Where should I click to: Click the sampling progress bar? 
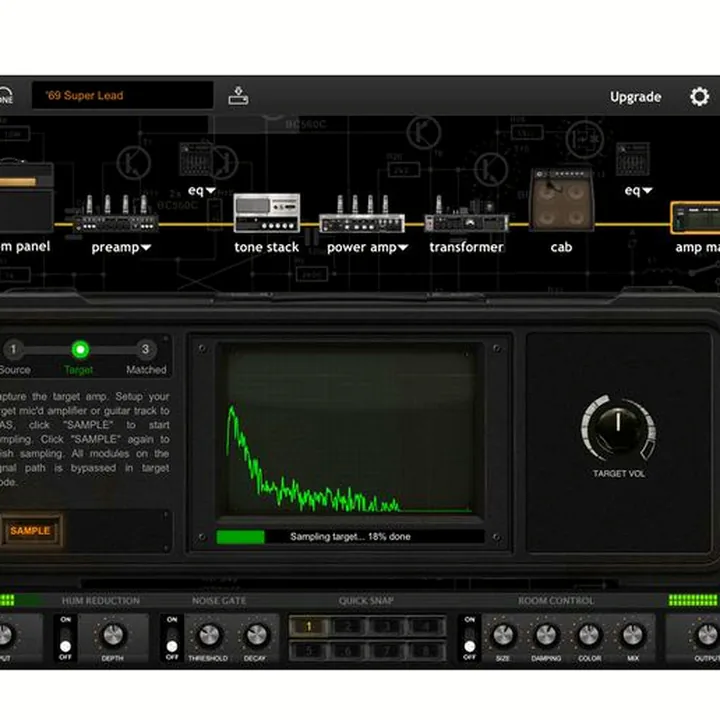pyautogui.click(x=350, y=536)
